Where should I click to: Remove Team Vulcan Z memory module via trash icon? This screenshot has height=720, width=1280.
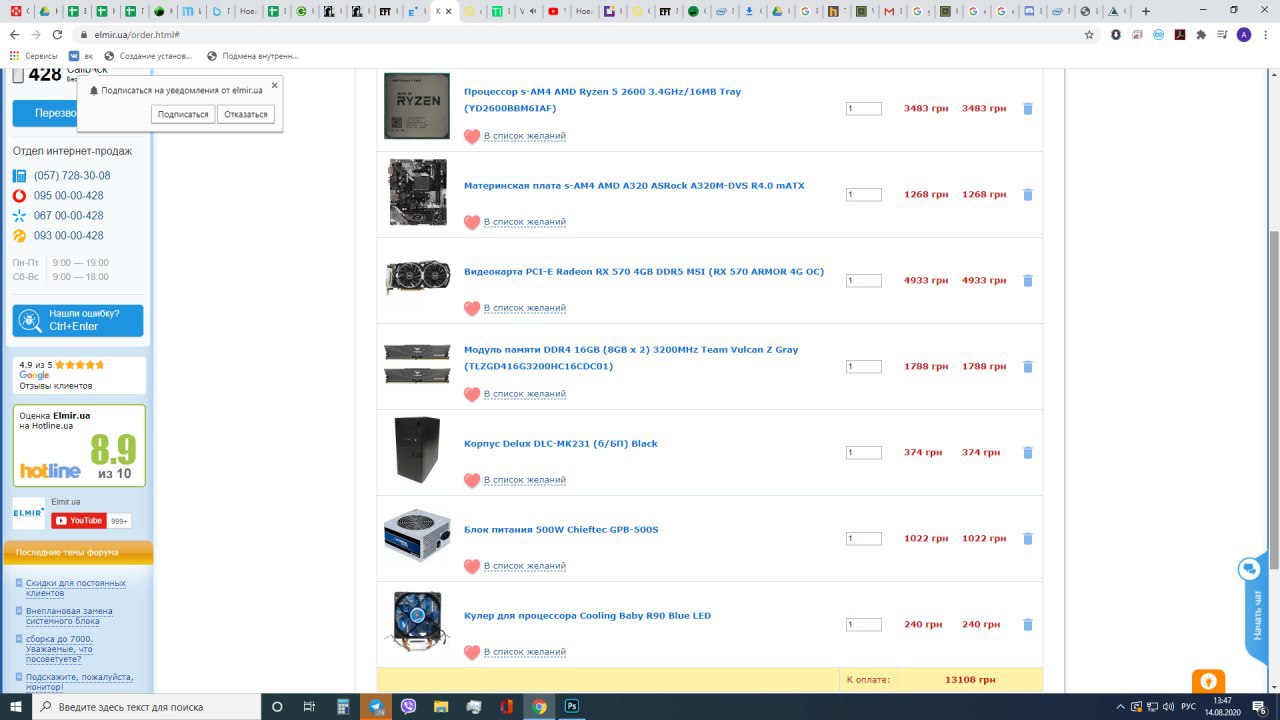click(x=1027, y=367)
